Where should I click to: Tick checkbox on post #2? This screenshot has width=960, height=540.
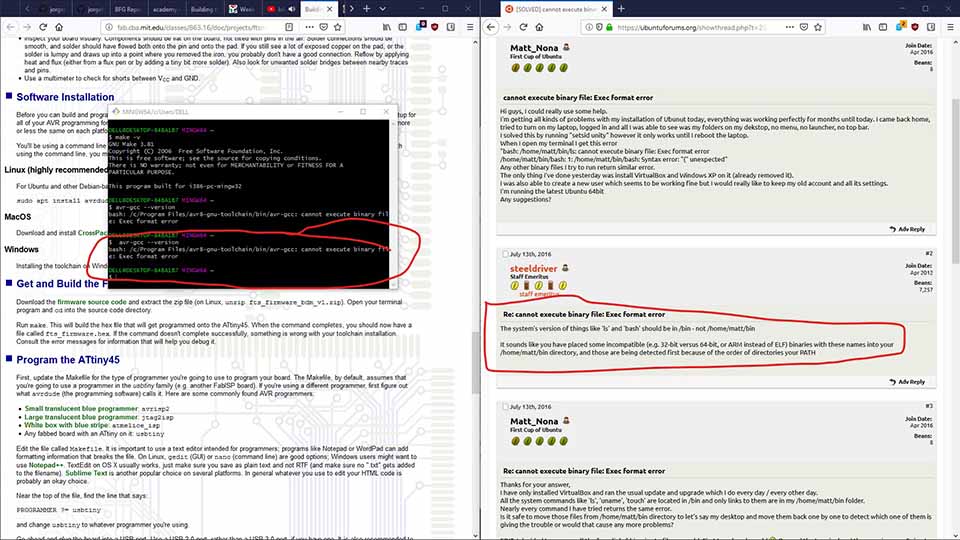pyautogui.click(x=505, y=254)
